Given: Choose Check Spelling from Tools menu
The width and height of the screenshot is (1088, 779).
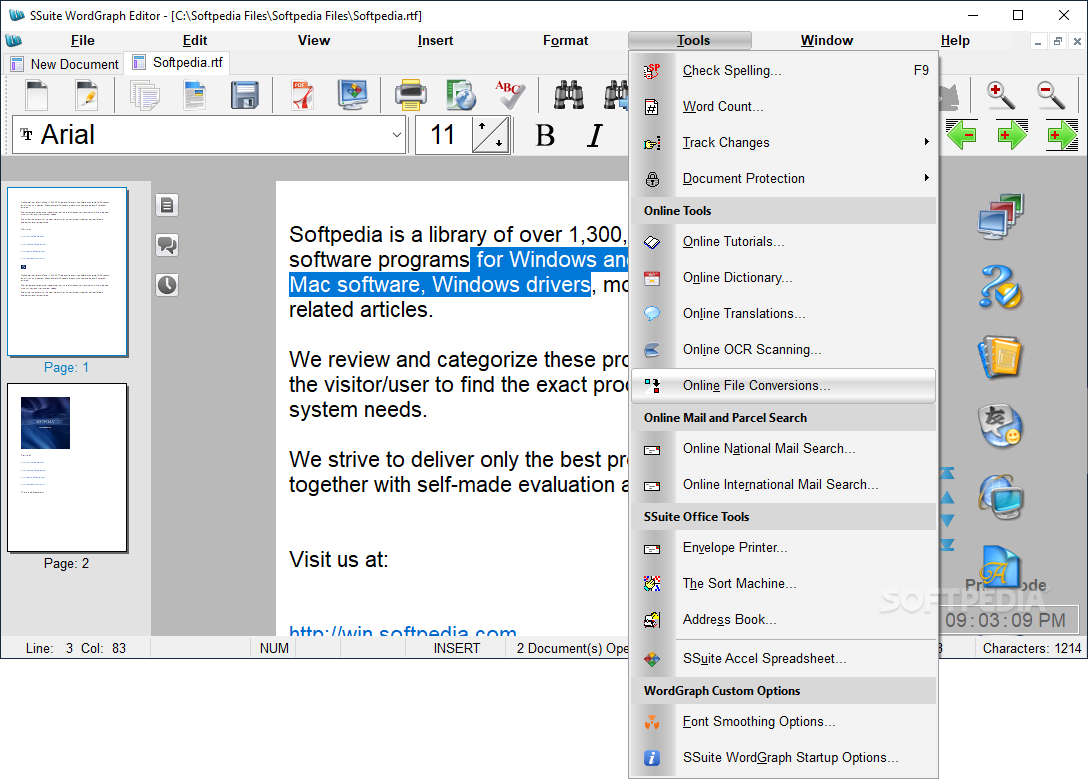Looking at the screenshot, I should [x=783, y=70].
